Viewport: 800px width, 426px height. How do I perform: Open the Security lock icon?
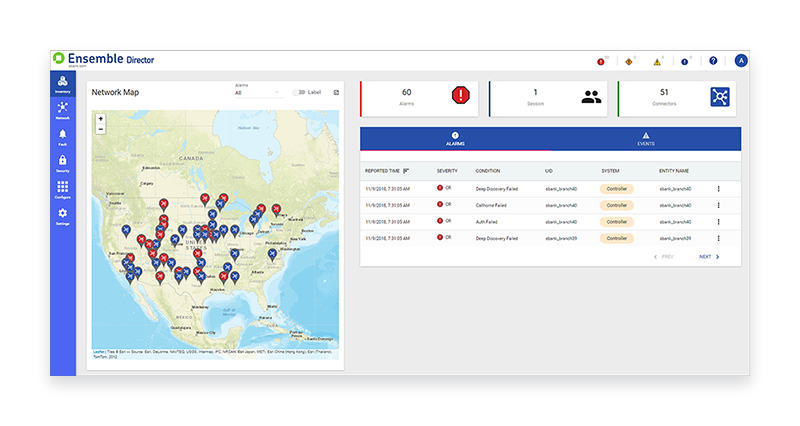(62, 163)
